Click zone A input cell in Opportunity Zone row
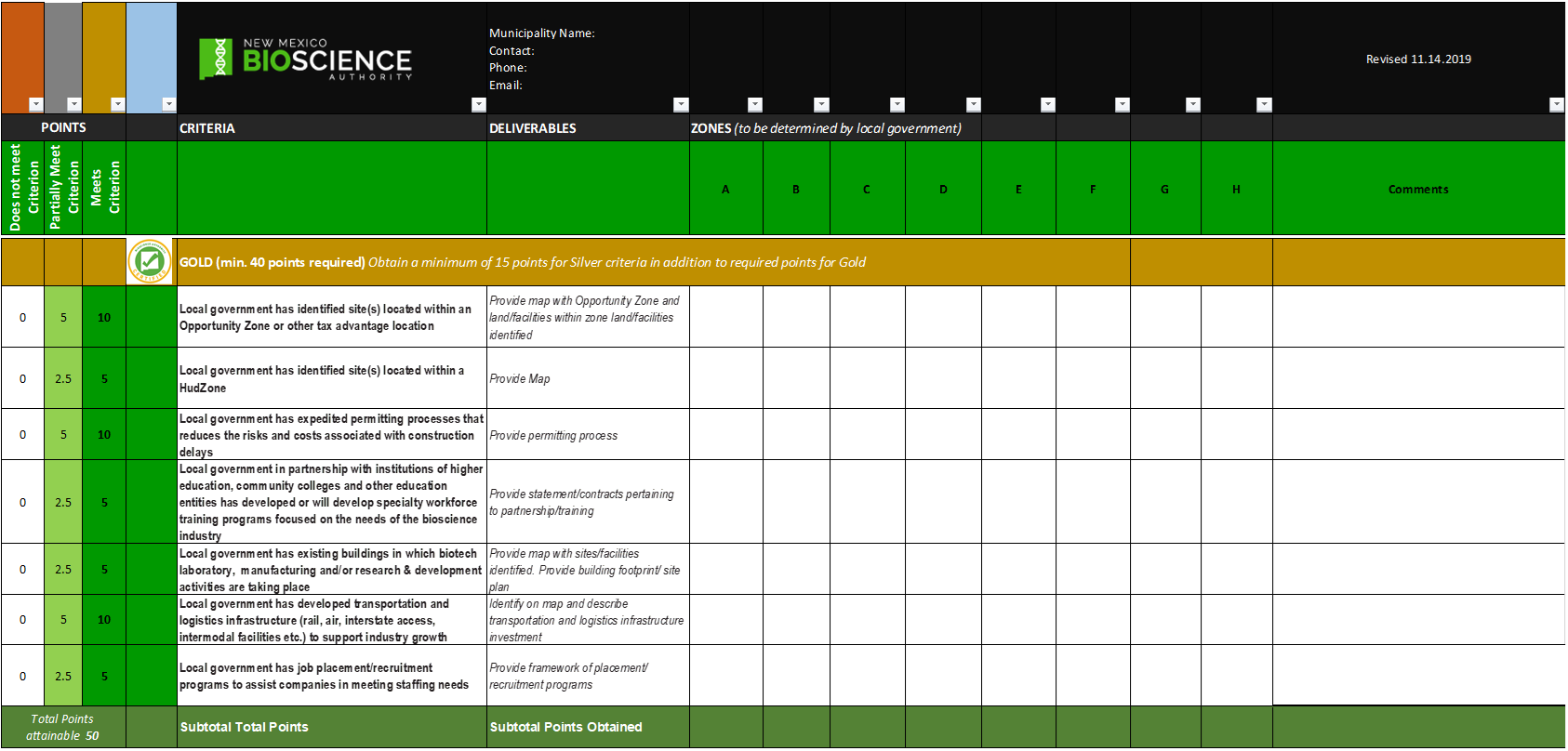Image resolution: width=1568 pixels, height=751 pixels. point(726,317)
